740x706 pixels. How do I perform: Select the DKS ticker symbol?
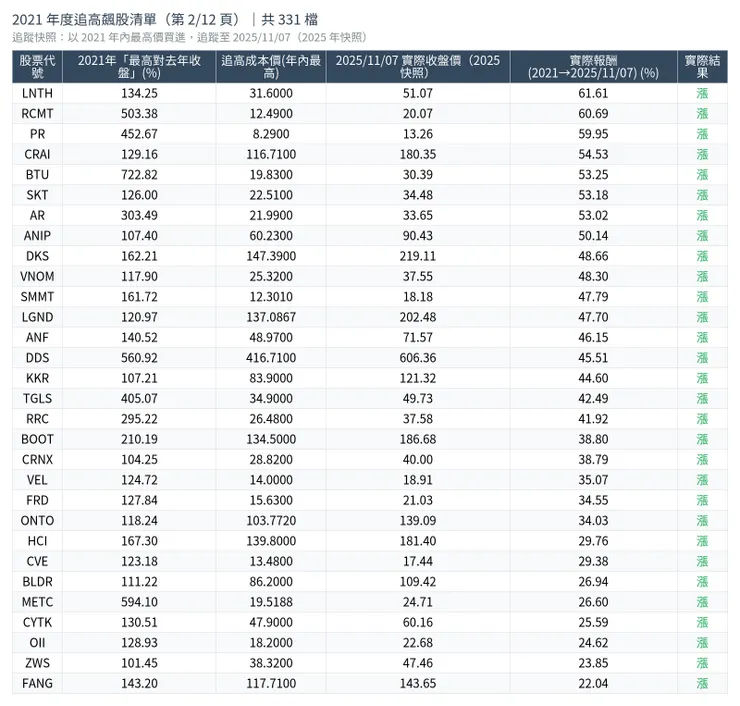37,256
